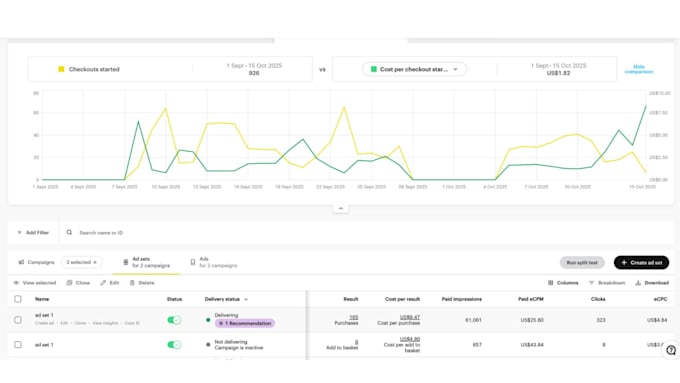The image size is (680, 383).
Task: Click eCPC column header
Action: tap(660, 299)
